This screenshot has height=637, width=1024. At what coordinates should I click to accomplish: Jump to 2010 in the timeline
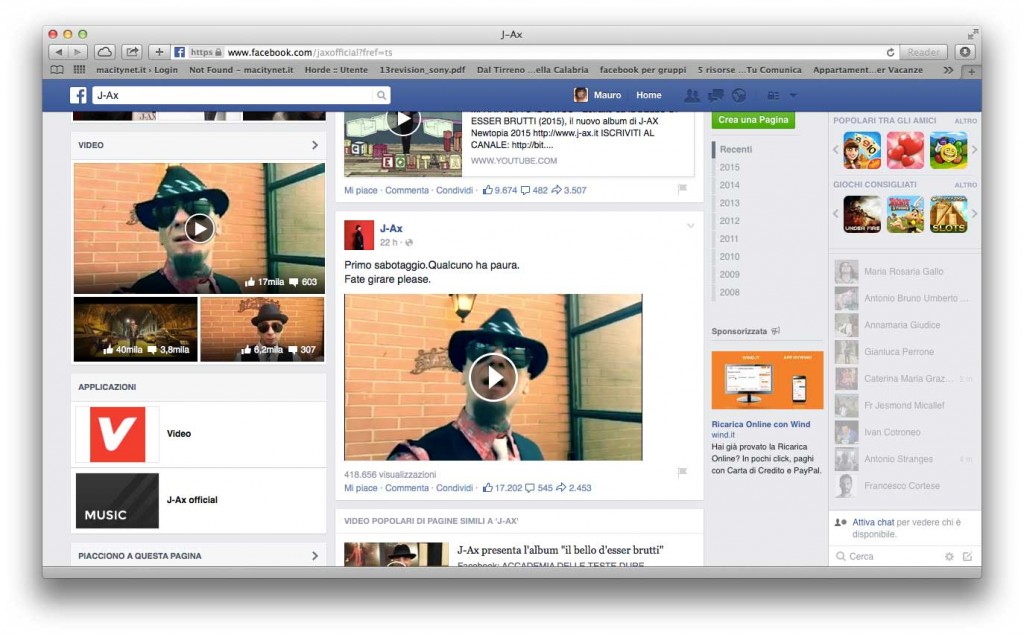729,257
